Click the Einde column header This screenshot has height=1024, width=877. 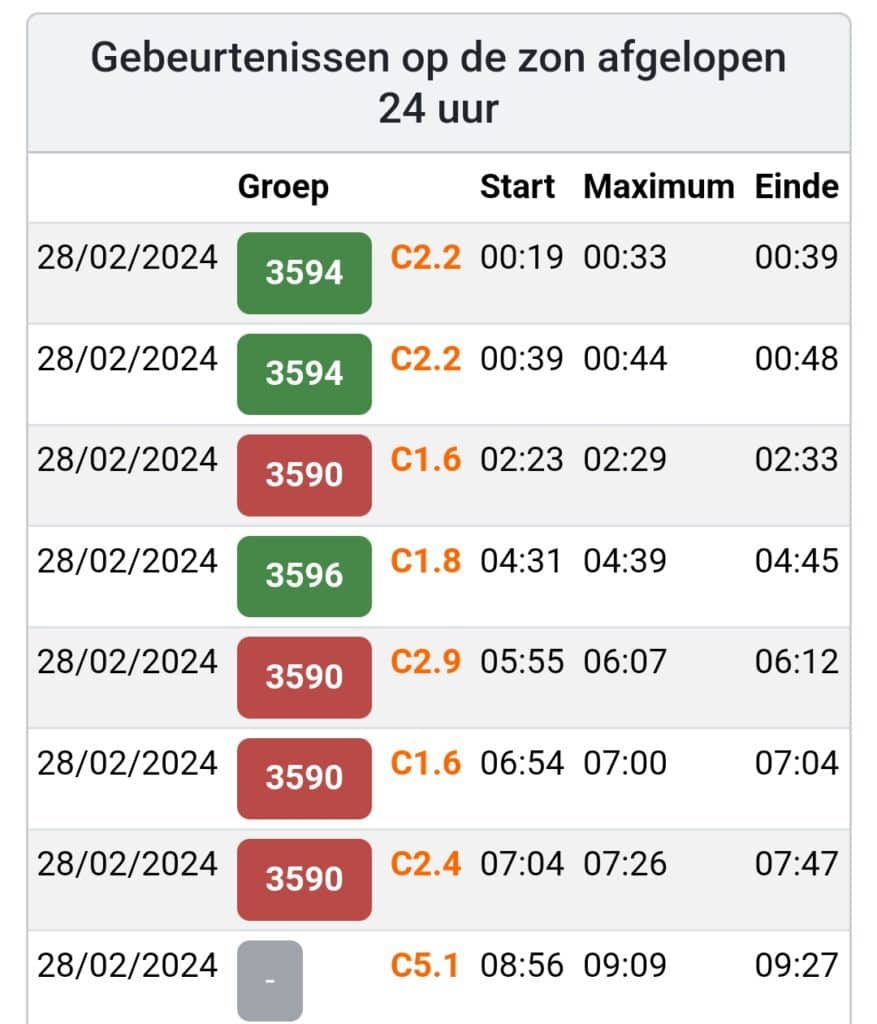[796, 187]
